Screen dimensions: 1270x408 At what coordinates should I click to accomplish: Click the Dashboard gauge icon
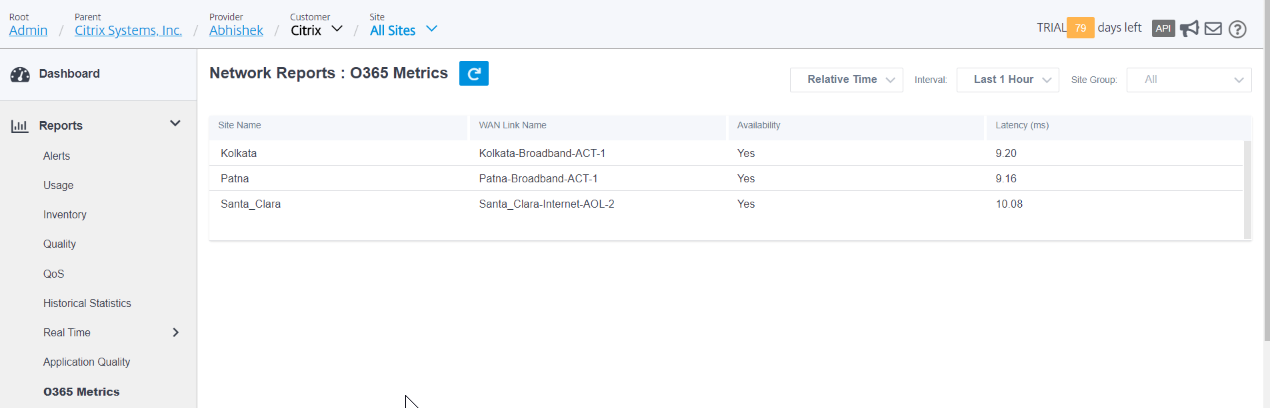[x=20, y=74]
